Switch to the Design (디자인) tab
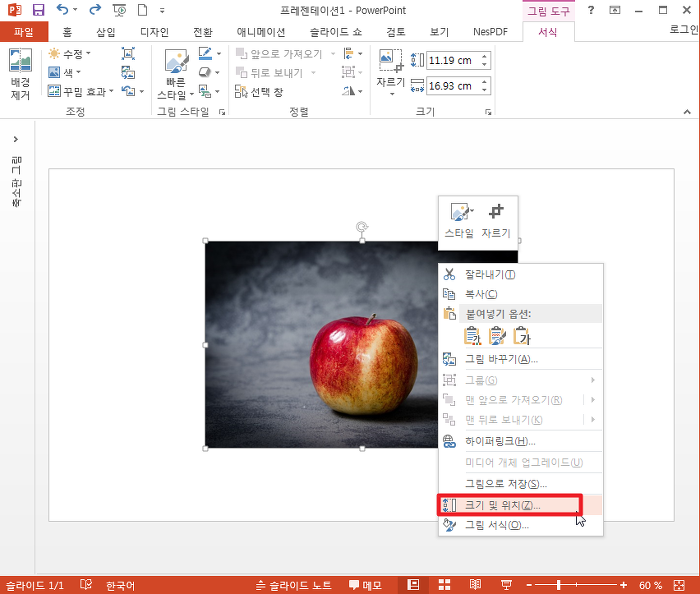Image resolution: width=700 pixels, height=594 pixels. tap(154, 32)
